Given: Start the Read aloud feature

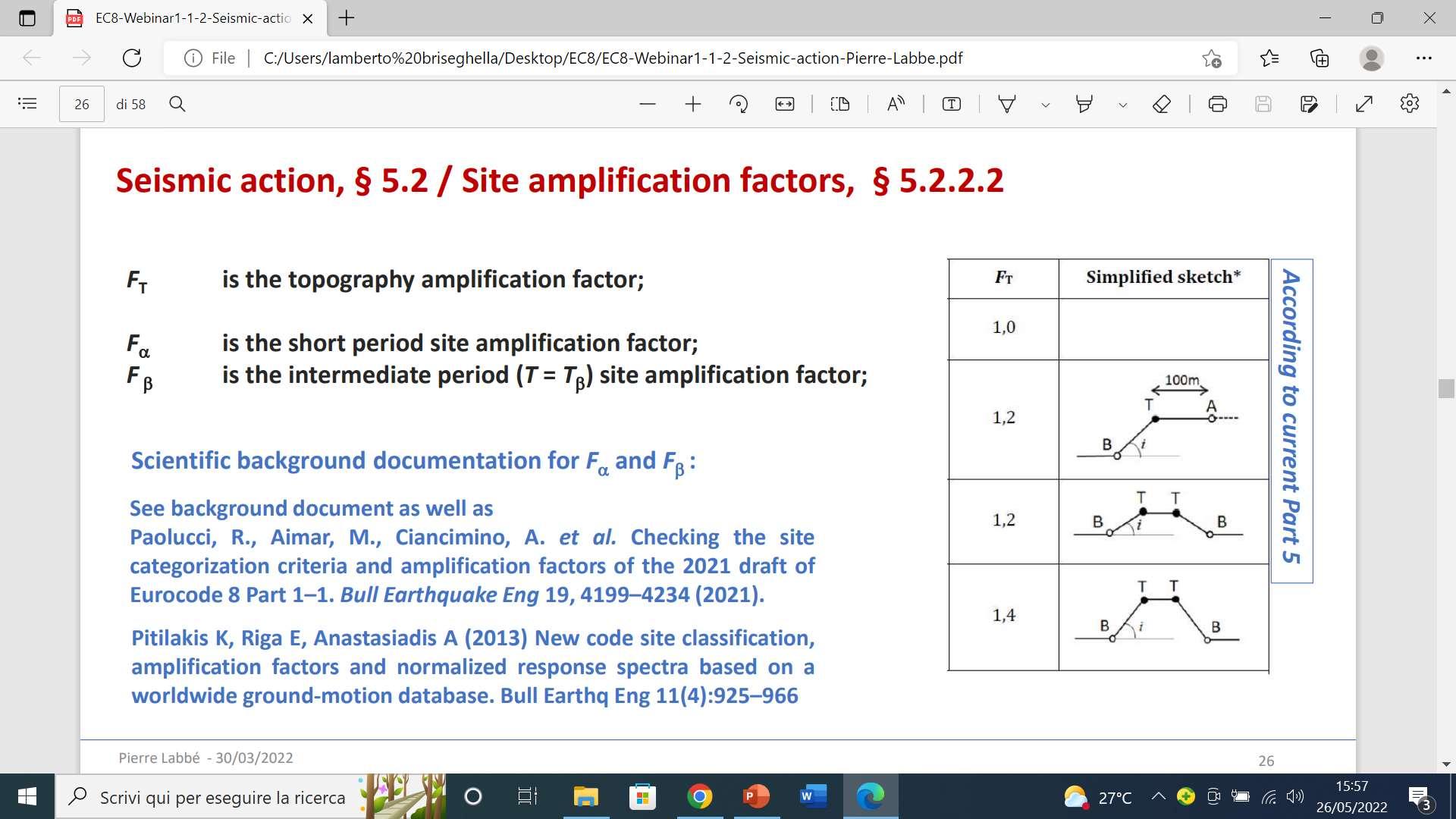Looking at the screenshot, I should pos(896,104).
